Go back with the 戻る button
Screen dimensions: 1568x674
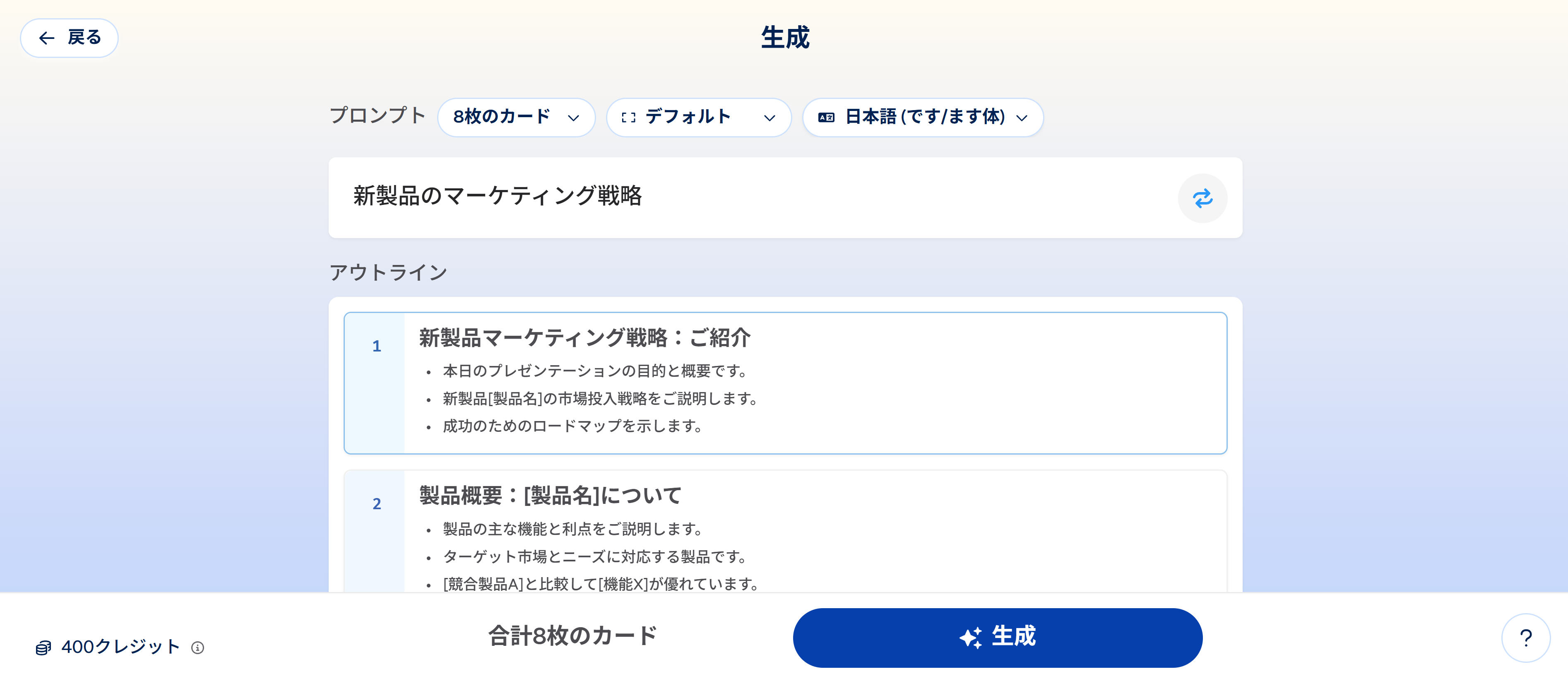coord(70,39)
